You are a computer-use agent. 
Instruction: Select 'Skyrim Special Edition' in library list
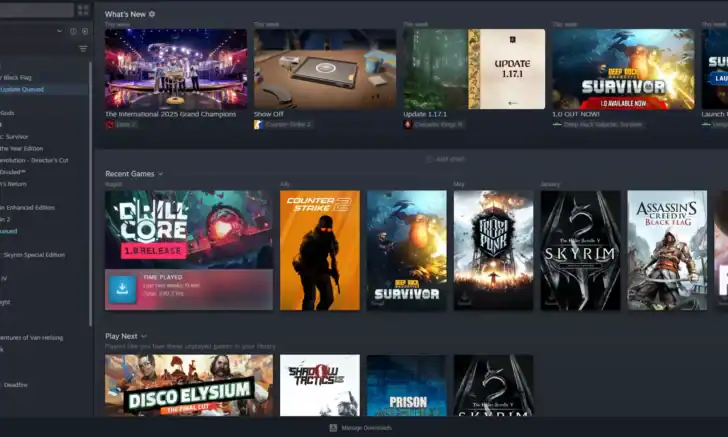(x=44, y=255)
